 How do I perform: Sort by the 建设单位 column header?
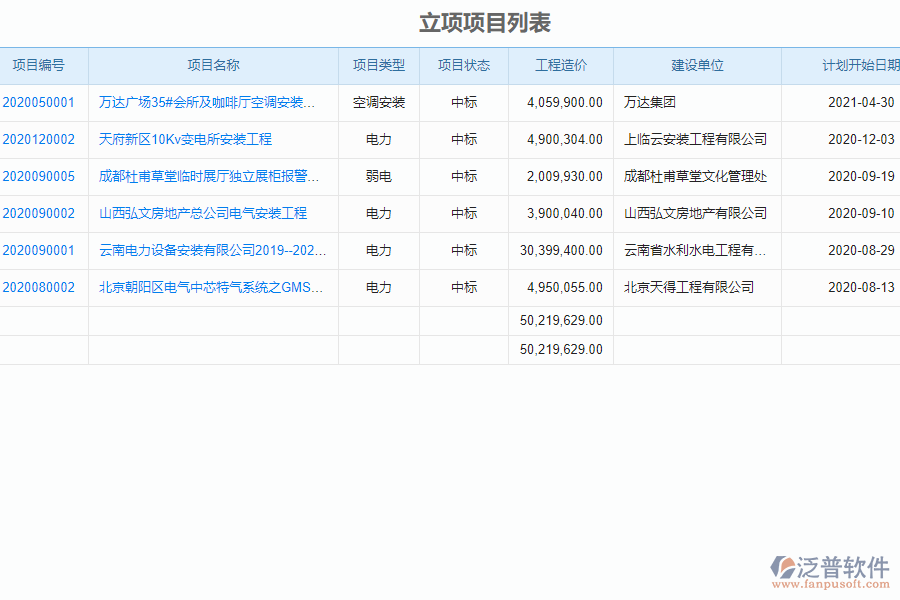click(x=697, y=65)
